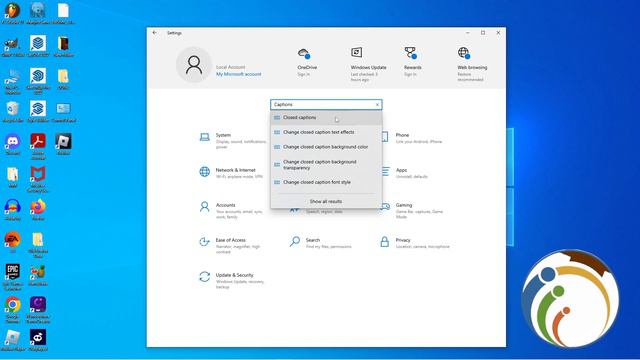Select the EA app desktop shortcut
This screenshot has height=360, width=640.
pyautogui.click(x=13, y=241)
